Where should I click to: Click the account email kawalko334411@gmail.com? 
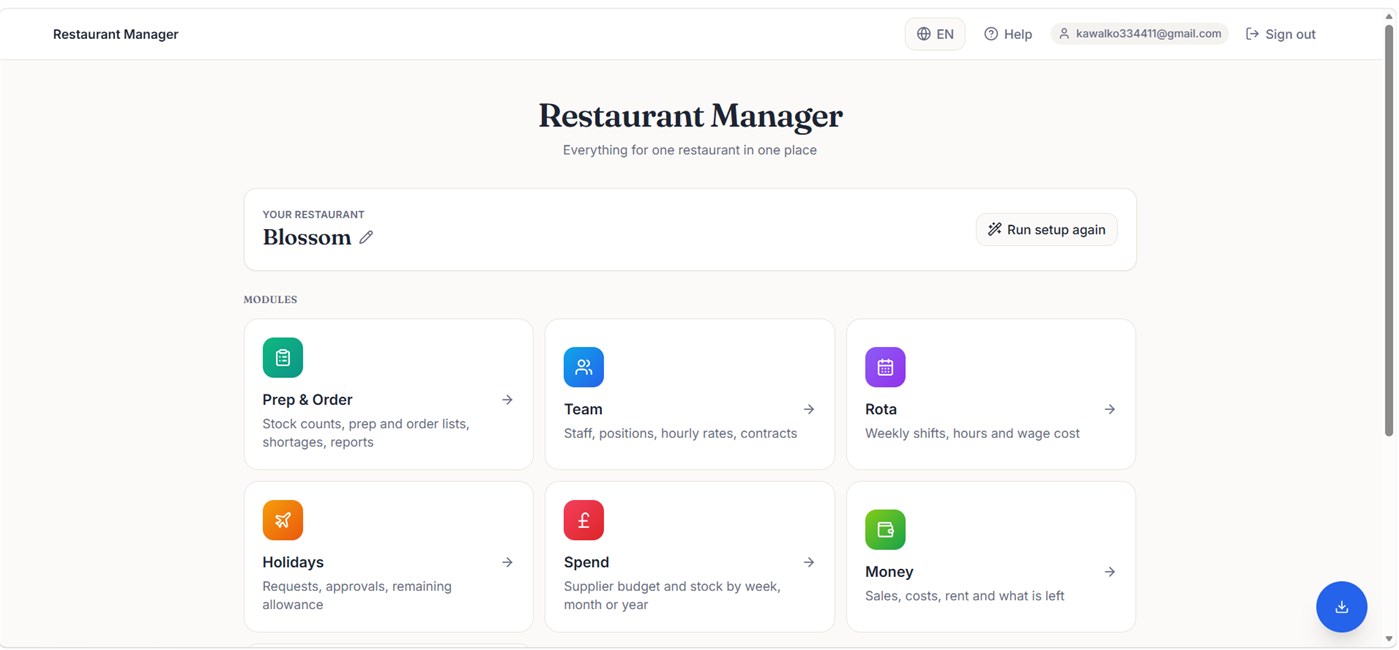click(x=1140, y=34)
